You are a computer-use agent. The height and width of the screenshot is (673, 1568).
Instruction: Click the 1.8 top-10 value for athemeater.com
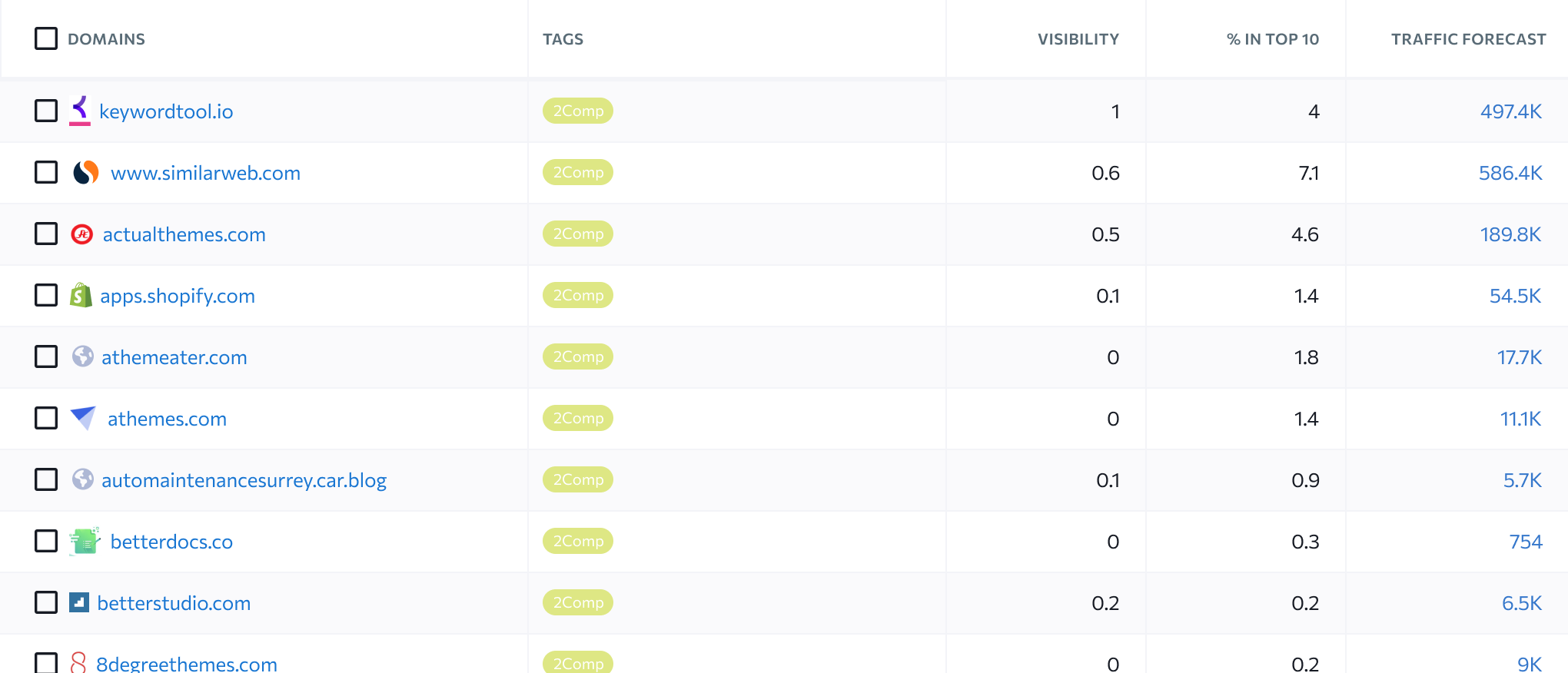point(1307,357)
